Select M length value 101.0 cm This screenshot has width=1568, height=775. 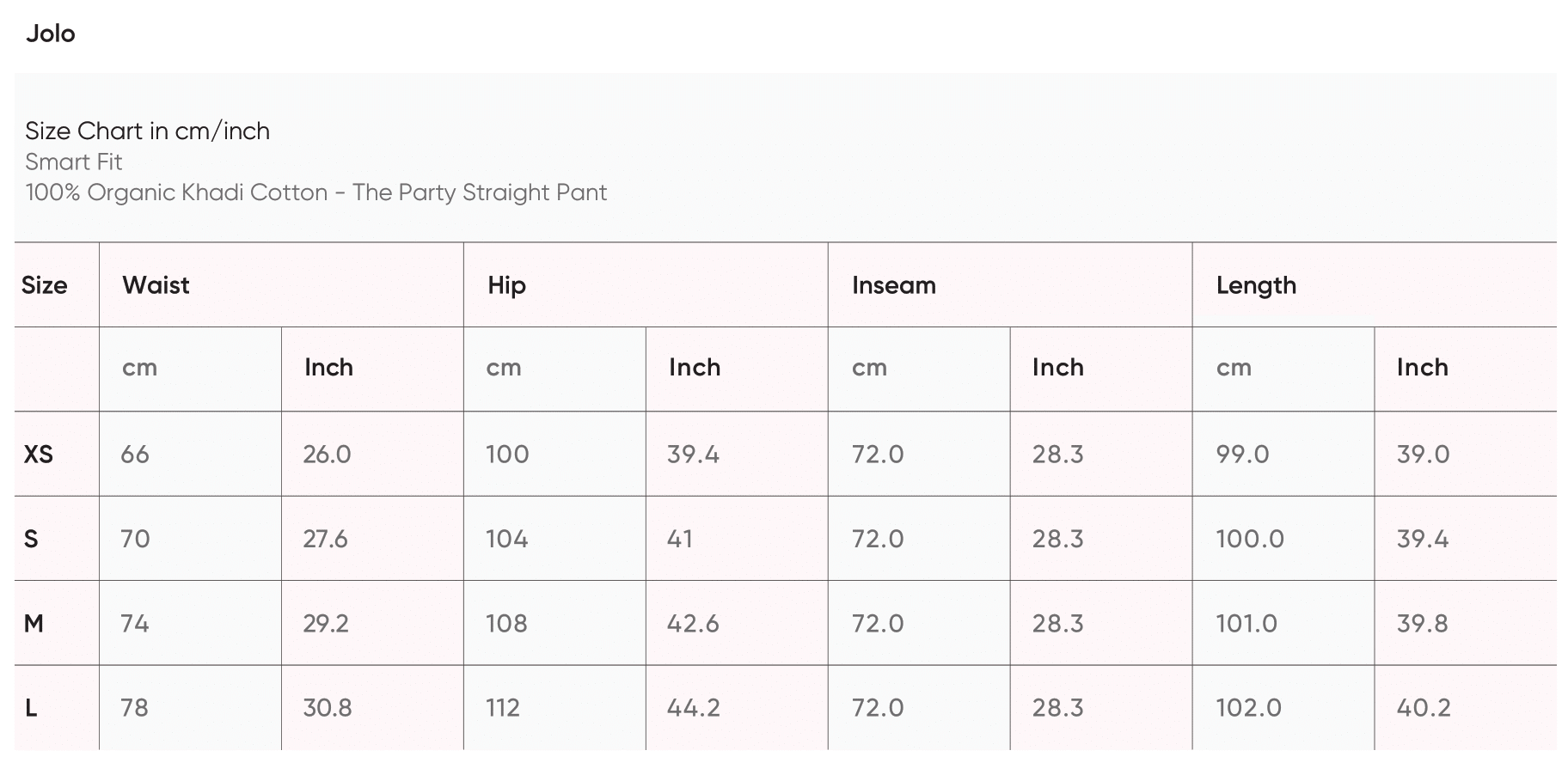pos(1246,623)
